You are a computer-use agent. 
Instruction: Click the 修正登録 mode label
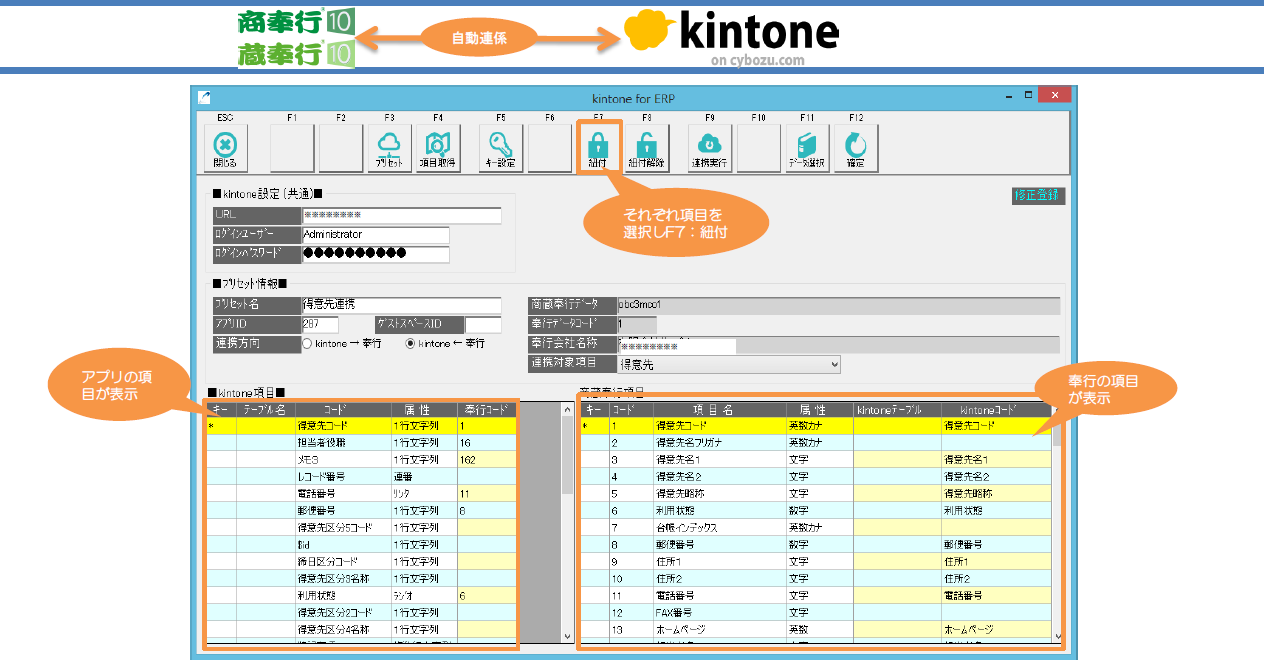point(1039,196)
